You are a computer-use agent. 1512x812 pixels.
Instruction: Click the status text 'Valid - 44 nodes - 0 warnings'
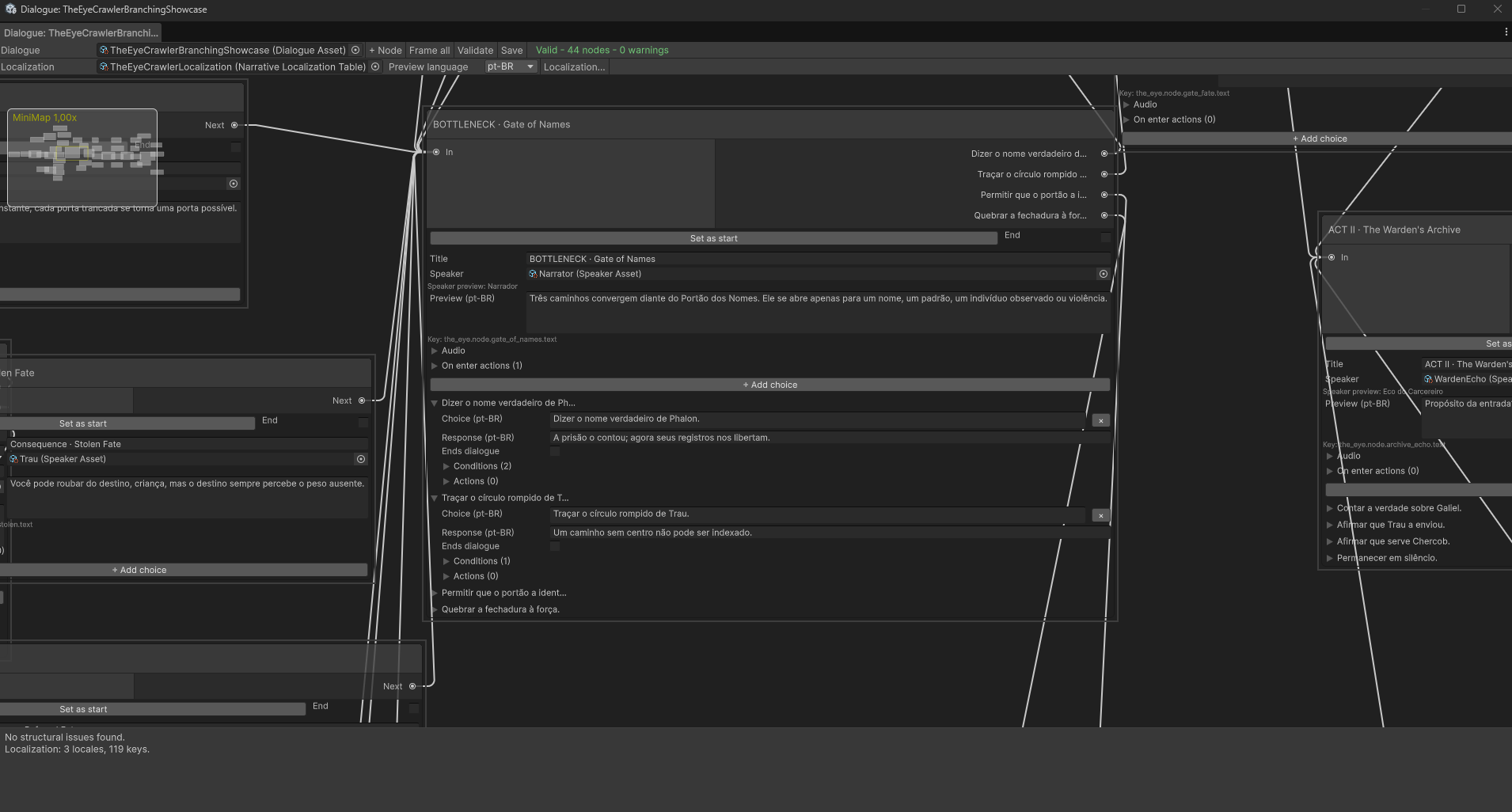tap(602, 50)
